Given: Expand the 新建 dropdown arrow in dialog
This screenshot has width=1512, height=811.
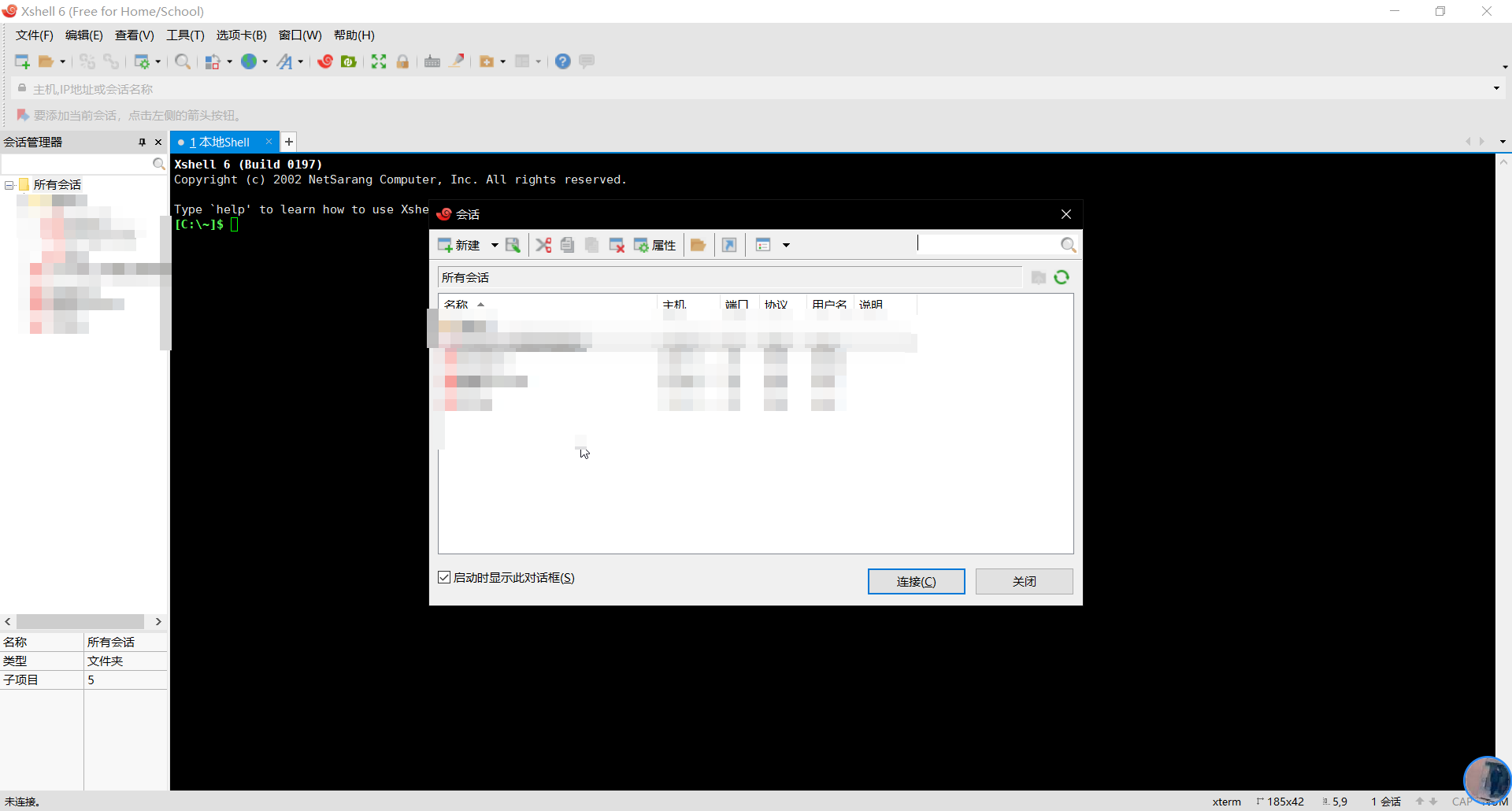Looking at the screenshot, I should (495, 245).
